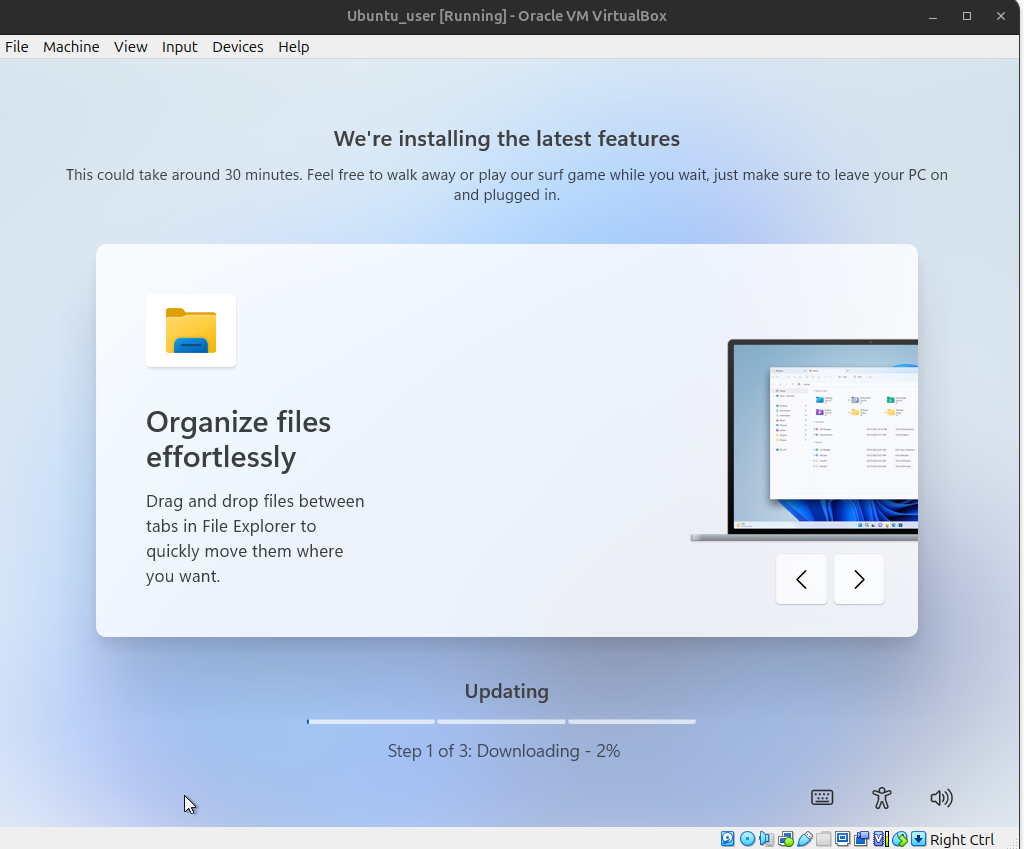Click 'We're installing the latest features' heading

(507, 138)
